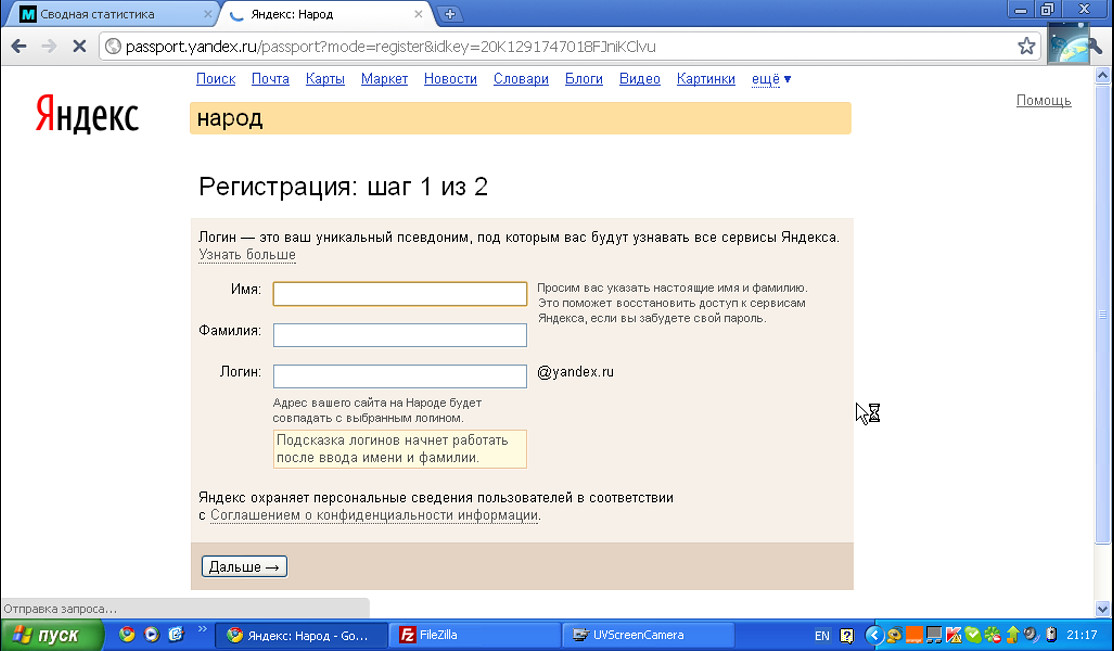Focus the Логин text field

tap(399, 376)
